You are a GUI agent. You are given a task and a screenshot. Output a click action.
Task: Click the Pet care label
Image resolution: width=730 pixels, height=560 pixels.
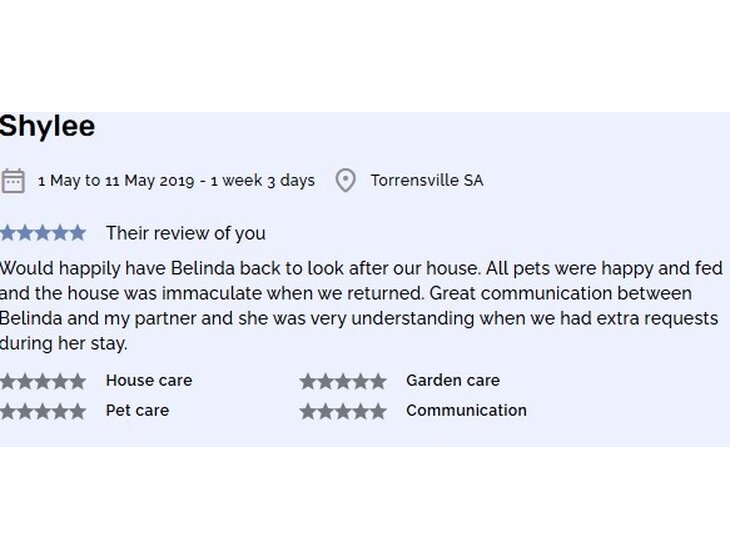tap(137, 411)
